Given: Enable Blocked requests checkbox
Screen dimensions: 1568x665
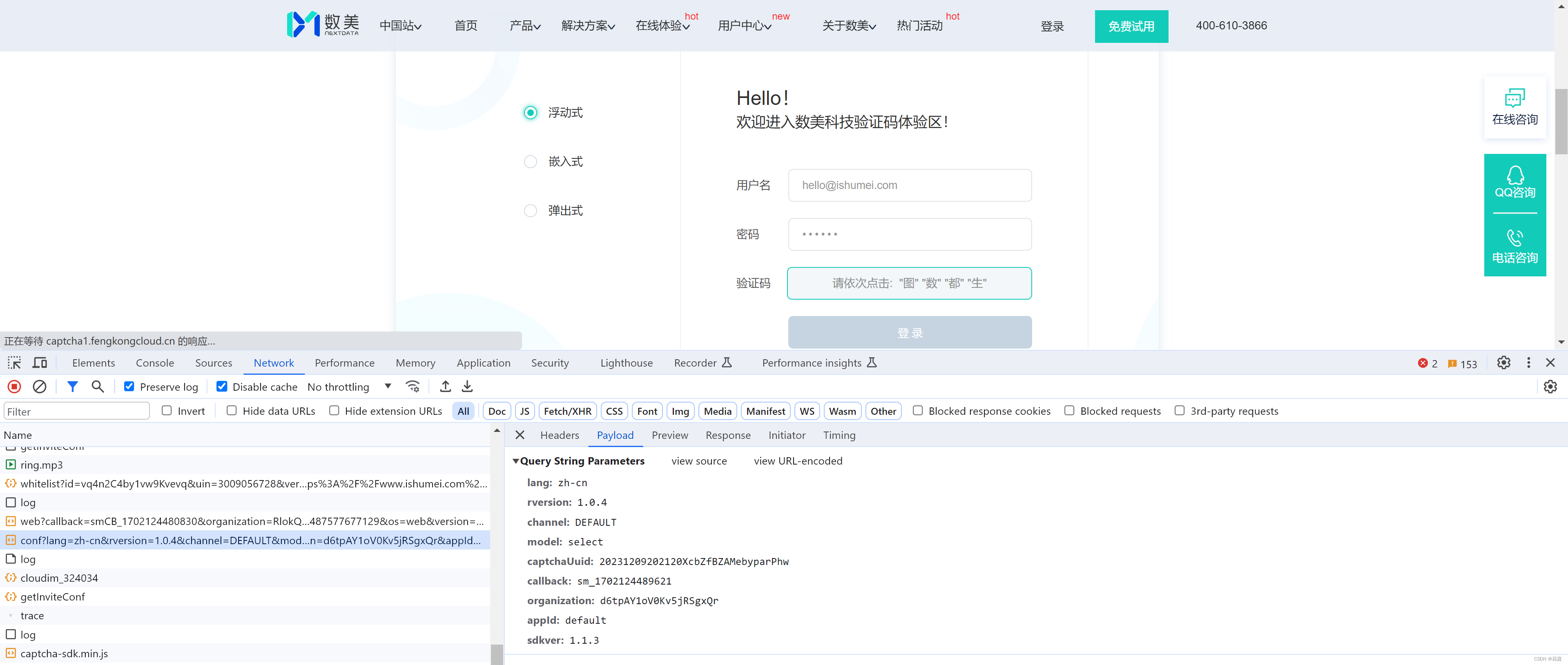Looking at the screenshot, I should [x=1069, y=411].
